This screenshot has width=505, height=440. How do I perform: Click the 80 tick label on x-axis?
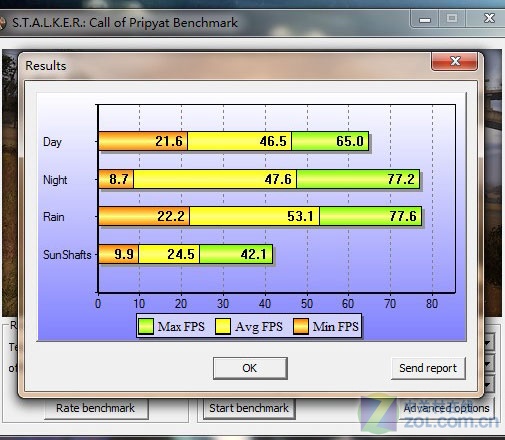tap(432, 304)
